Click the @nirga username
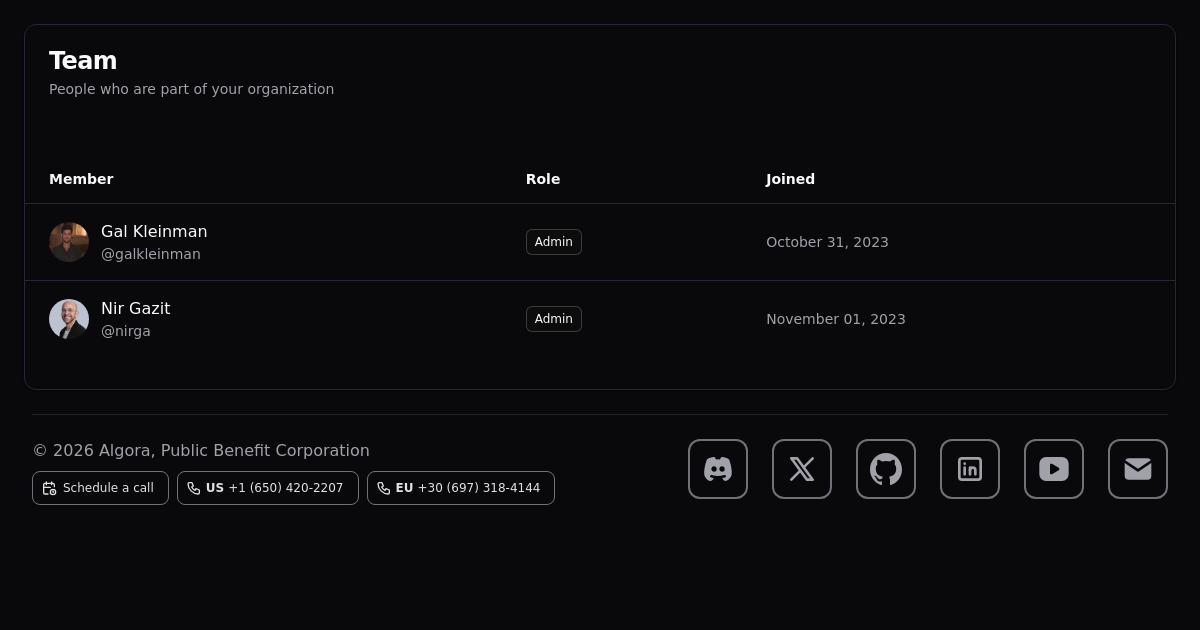 [126, 331]
